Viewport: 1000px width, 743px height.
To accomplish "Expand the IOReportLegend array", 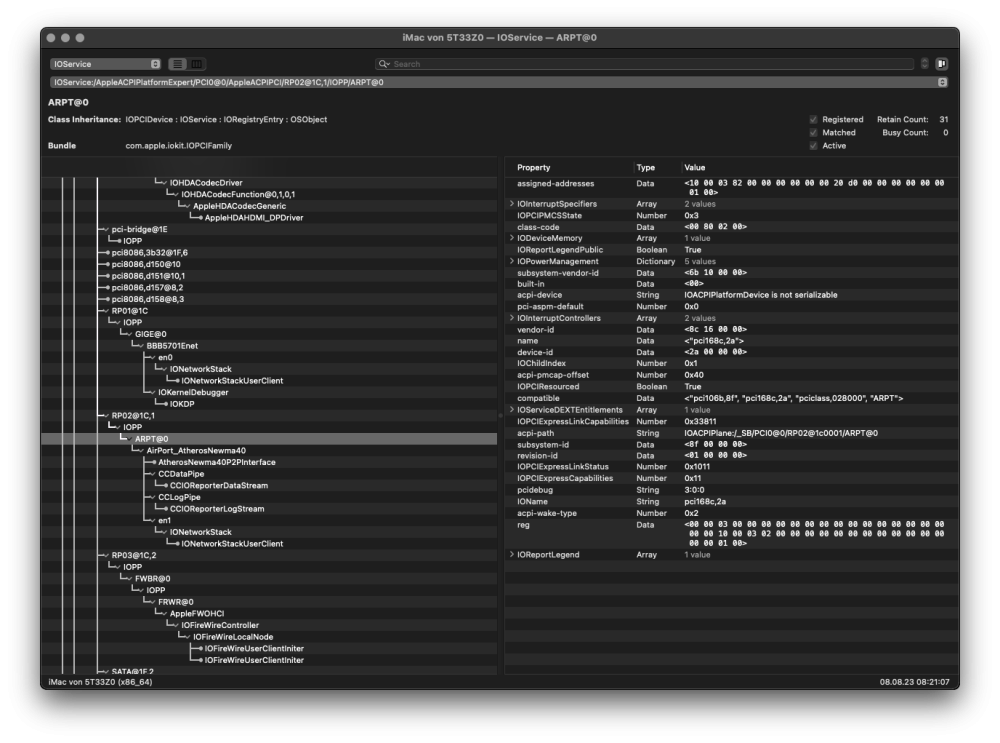I will tap(511, 555).
